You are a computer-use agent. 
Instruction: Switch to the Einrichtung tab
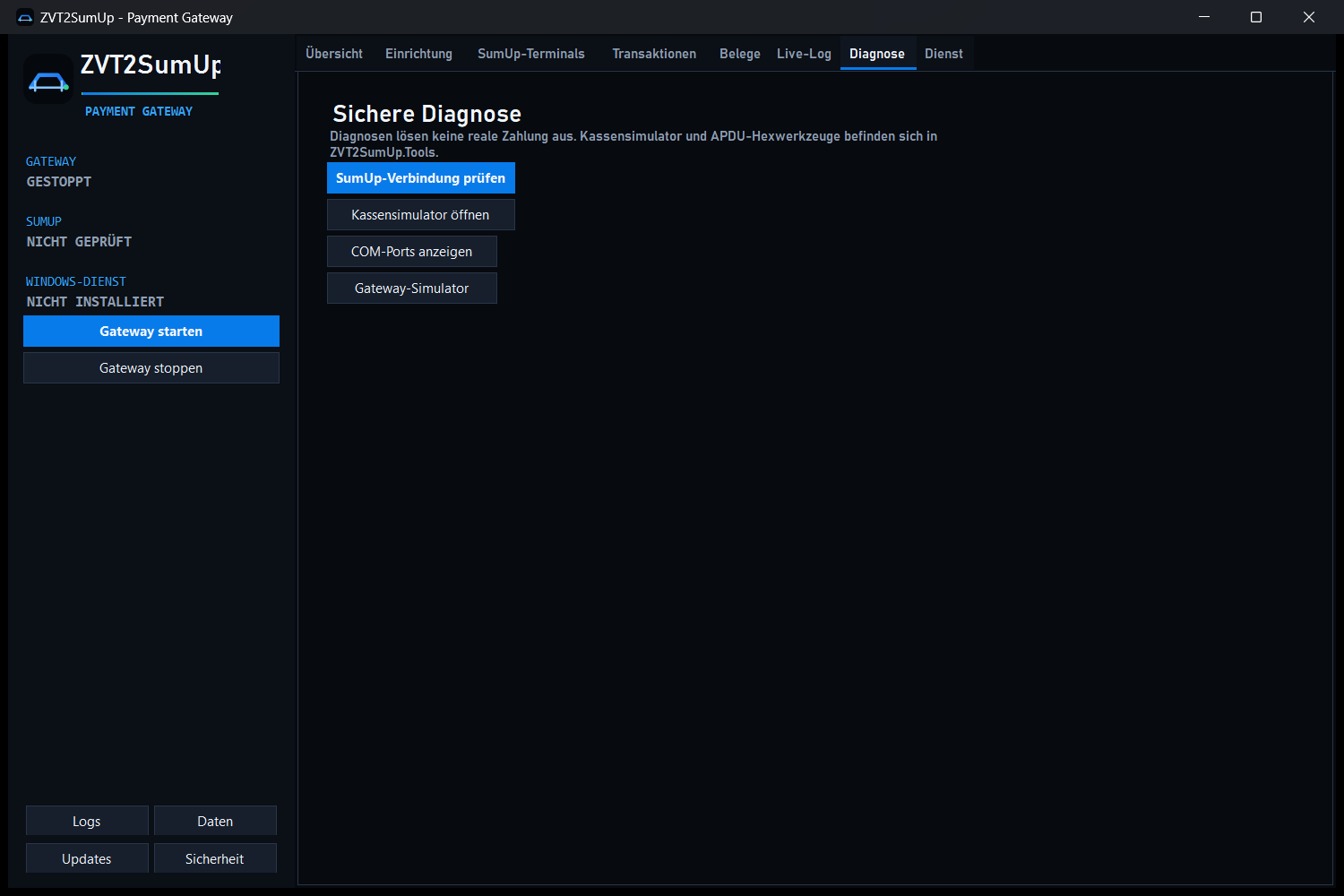pos(418,54)
